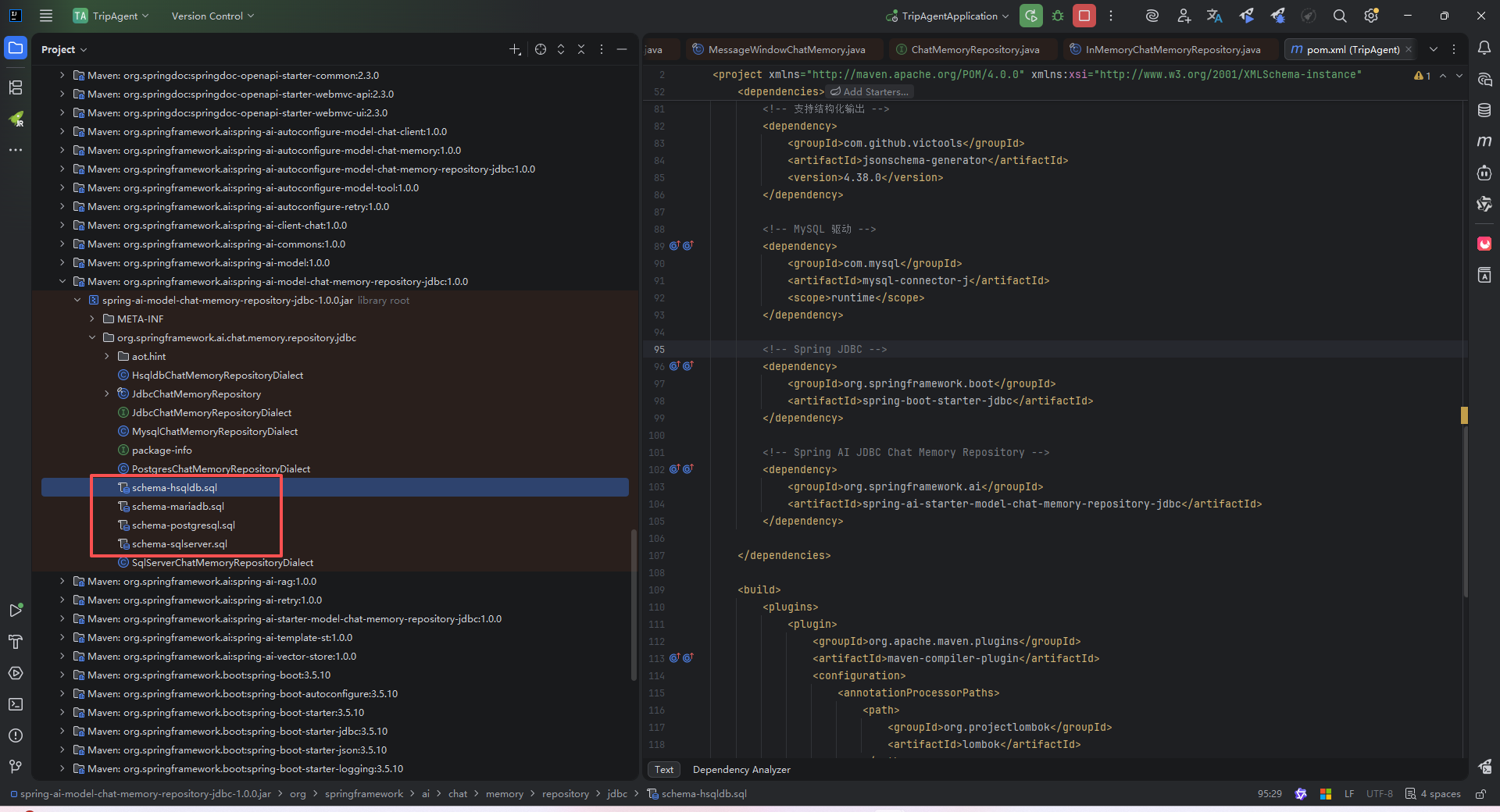Open TripAgentApplication run configuration dropdown
1500x812 pixels.
pyautogui.click(x=948, y=16)
